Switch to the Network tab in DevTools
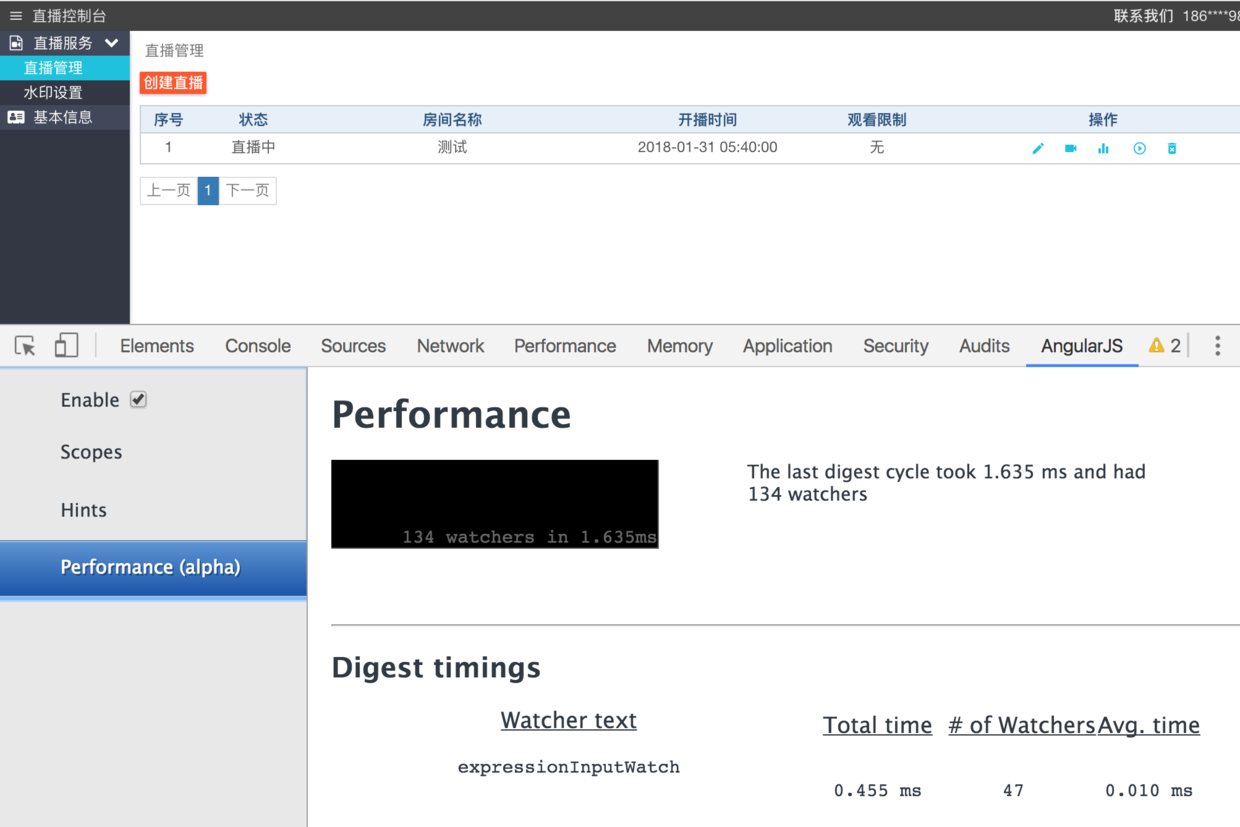The height and width of the screenshot is (827, 1240). pos(450,345)
